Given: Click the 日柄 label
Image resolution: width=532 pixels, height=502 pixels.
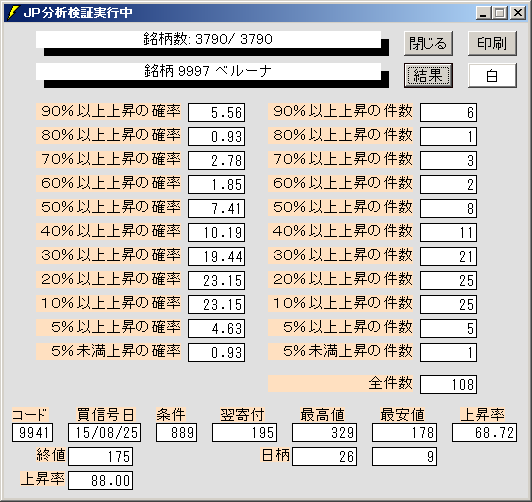Looking at the screenshot, I should click(276, 455).
